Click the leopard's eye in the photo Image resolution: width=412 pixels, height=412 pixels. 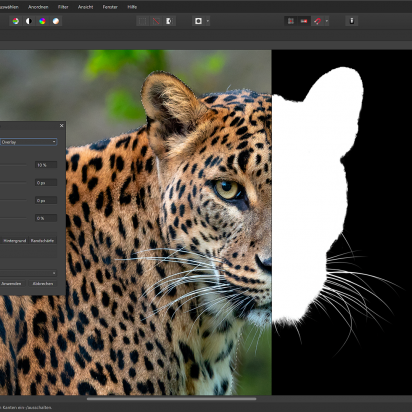coord(227,190)
